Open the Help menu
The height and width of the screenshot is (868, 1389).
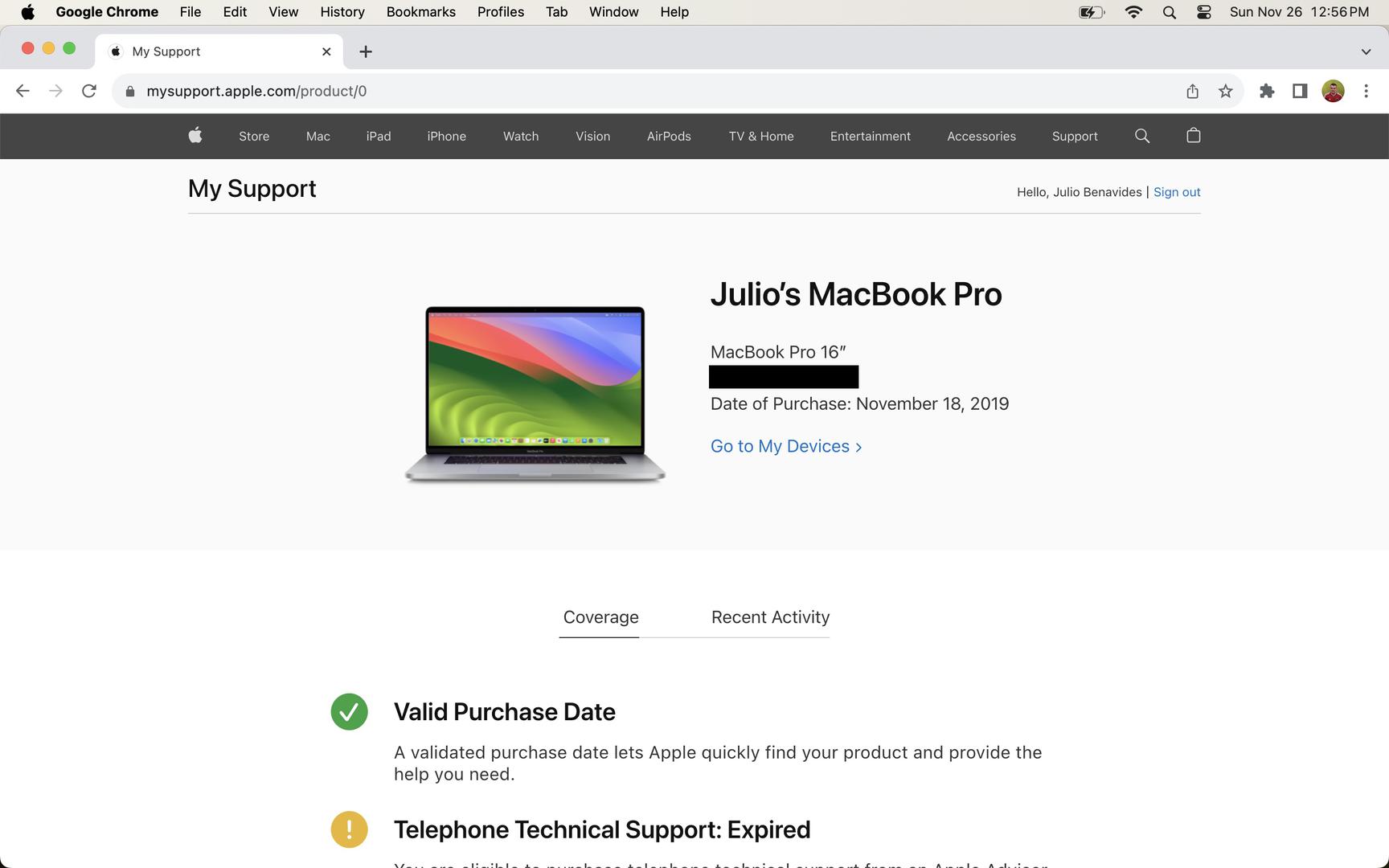(x=674, y=12)
